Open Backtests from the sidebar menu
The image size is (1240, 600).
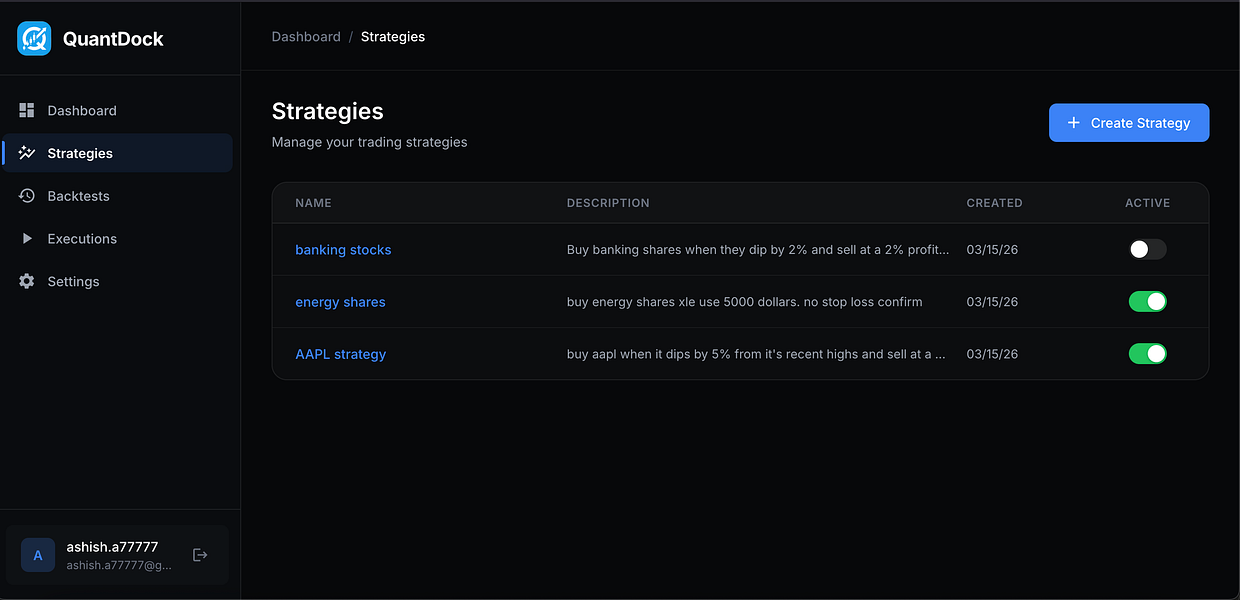click(118, 196)
